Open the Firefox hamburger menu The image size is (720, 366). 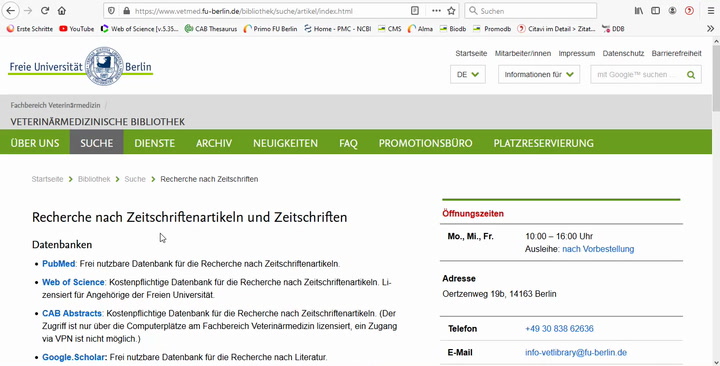coord(710,11)
